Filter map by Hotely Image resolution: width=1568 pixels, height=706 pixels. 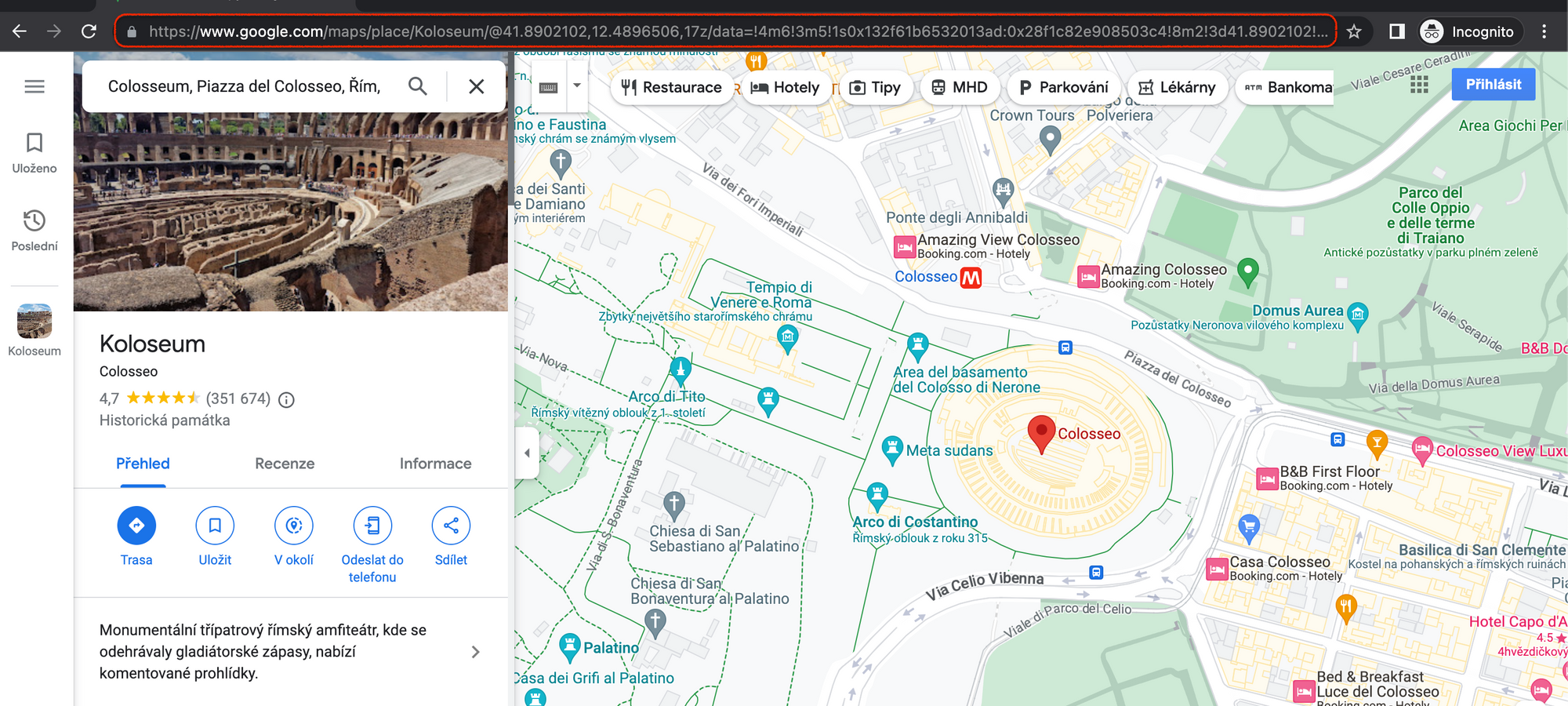786,87
